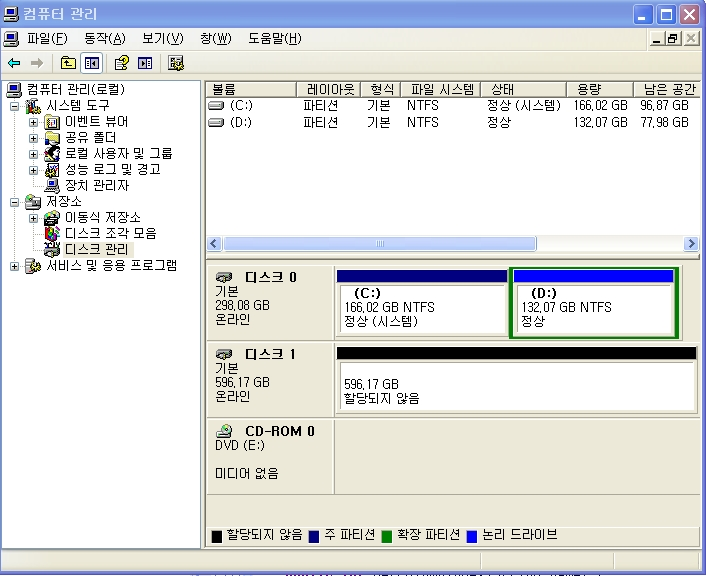Image resolution: width=706 pixels, height=576 pixels.
Task: Click the 디스크 관리 icon
Action: [52, 249]
